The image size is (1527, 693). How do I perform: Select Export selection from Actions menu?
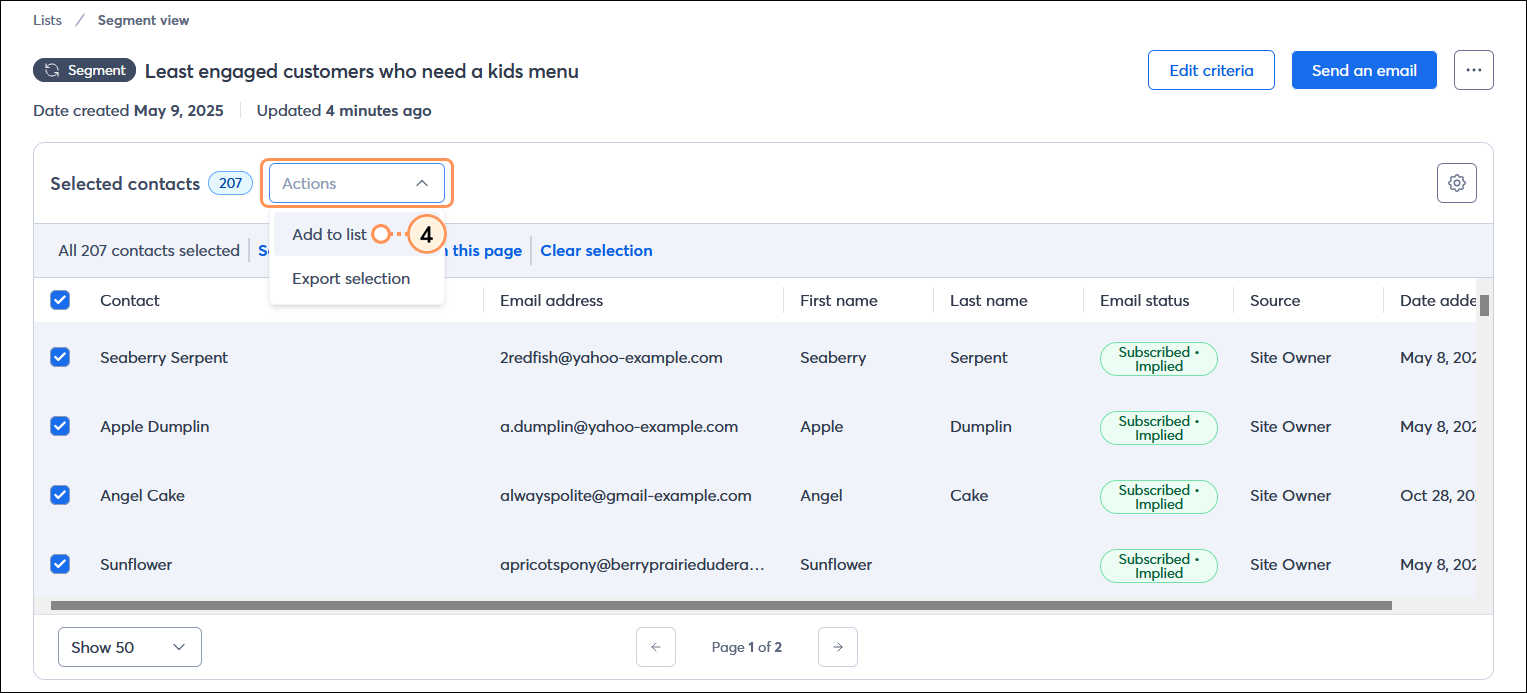[350, 278]
